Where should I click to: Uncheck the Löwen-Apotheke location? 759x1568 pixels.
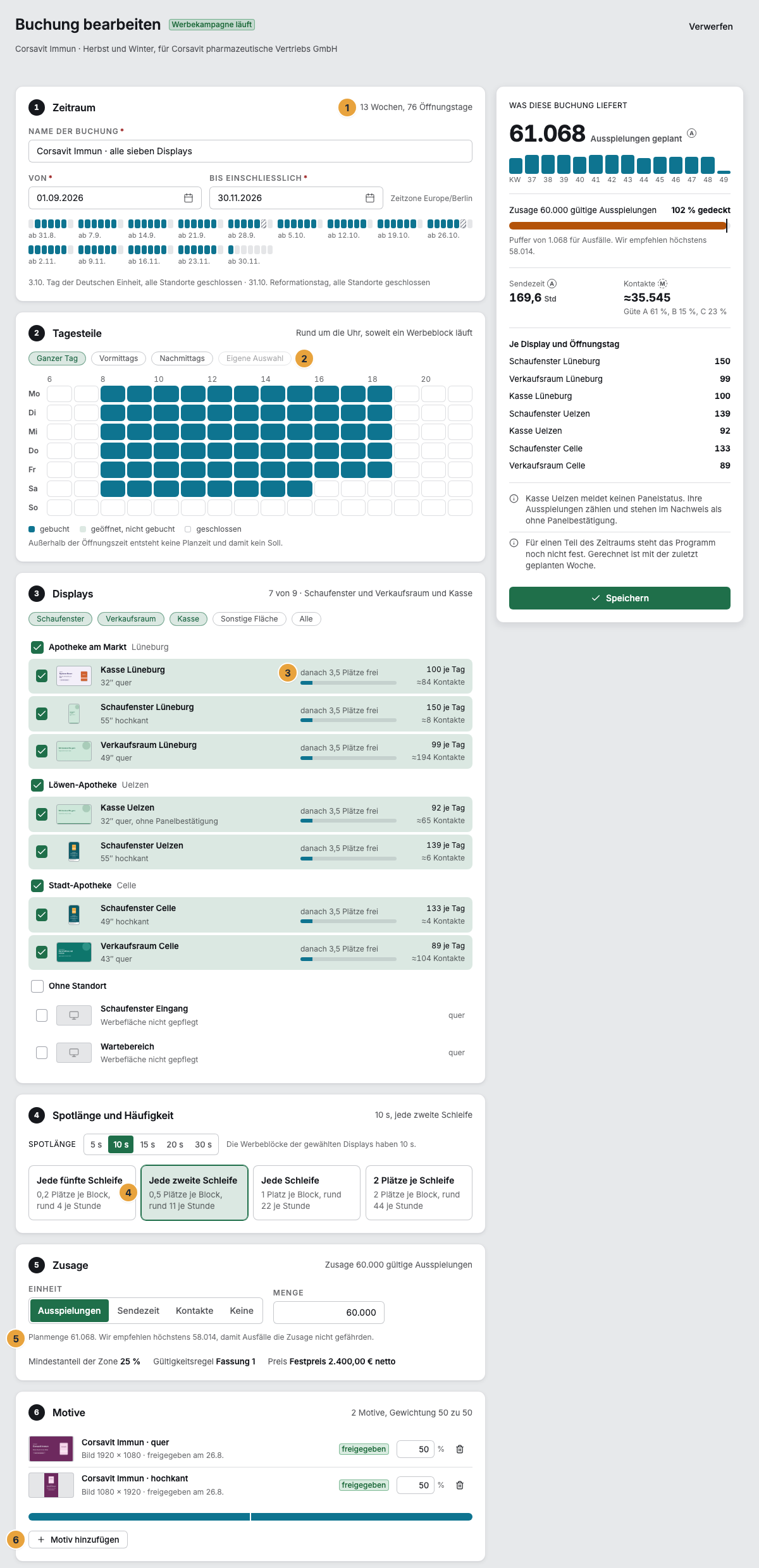pos(37,785)
